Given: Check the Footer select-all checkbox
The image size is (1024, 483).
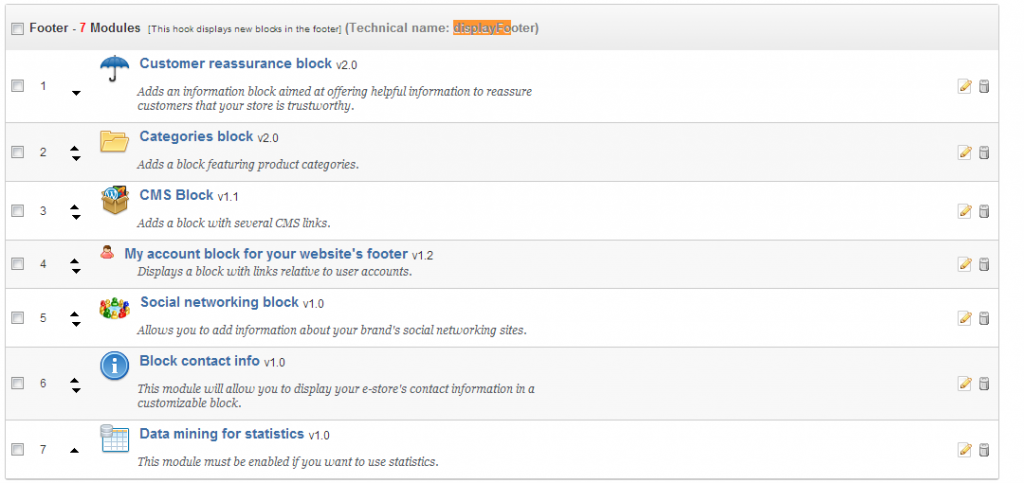Looking at the screenshot, I should 17,29.
